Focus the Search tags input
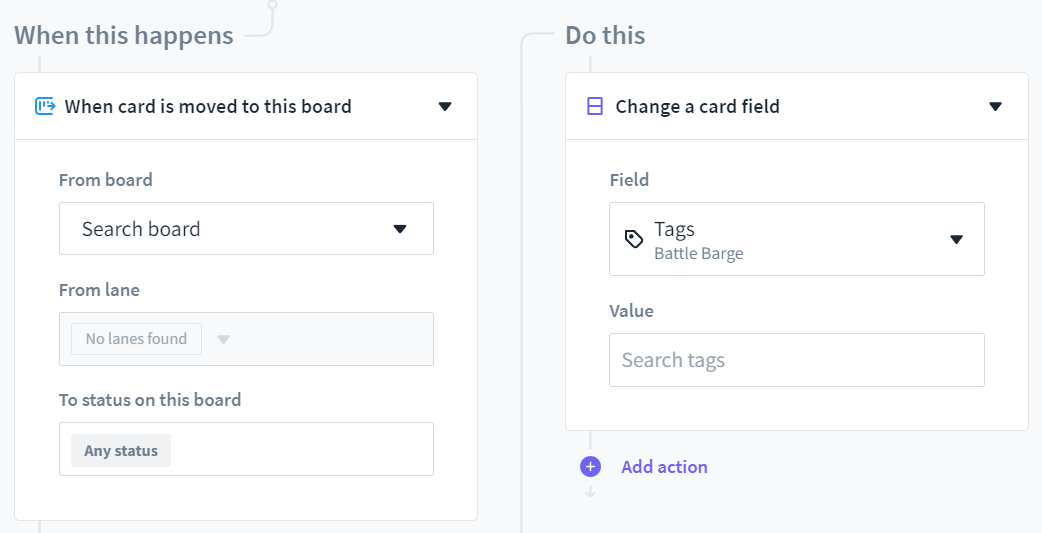Viewport: 1042px width, 533px height. (x=796, y=360)
